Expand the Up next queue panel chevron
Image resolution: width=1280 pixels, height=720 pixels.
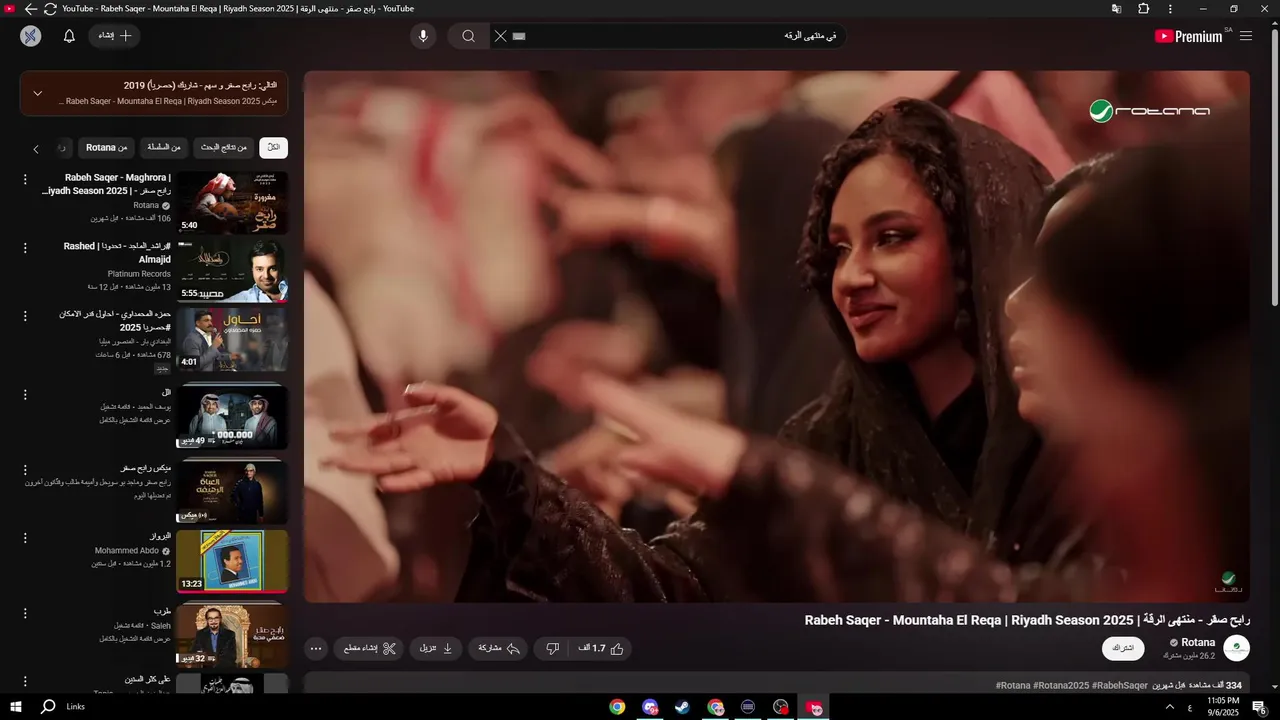[x=37, y=93]
